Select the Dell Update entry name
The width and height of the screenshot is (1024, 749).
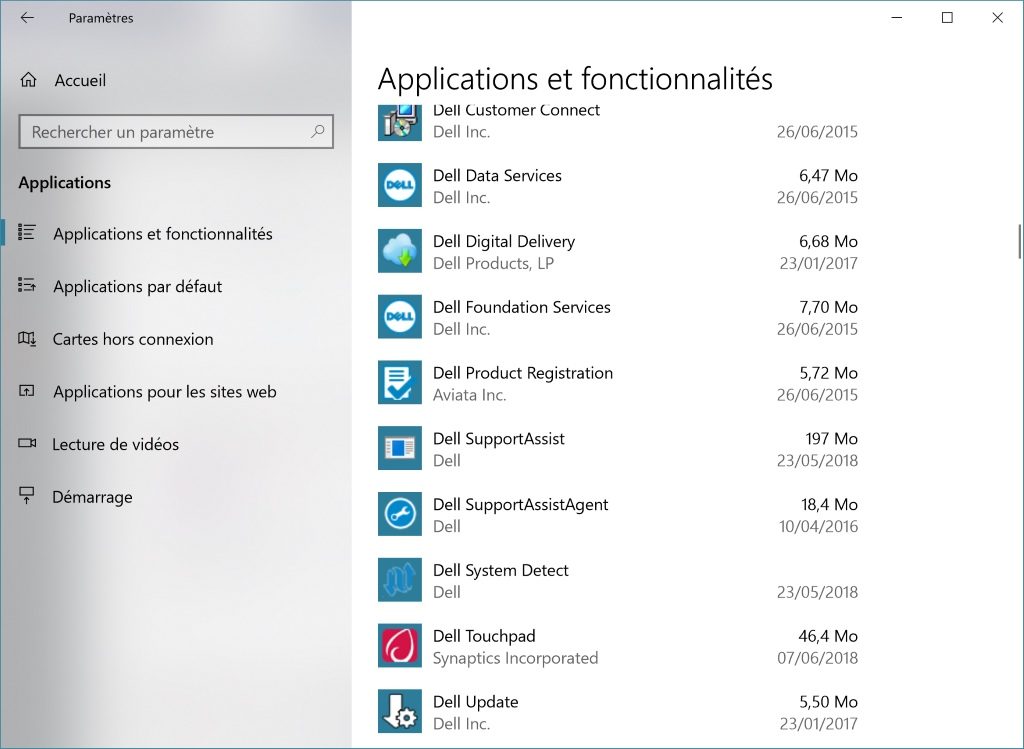click(475, 702)
